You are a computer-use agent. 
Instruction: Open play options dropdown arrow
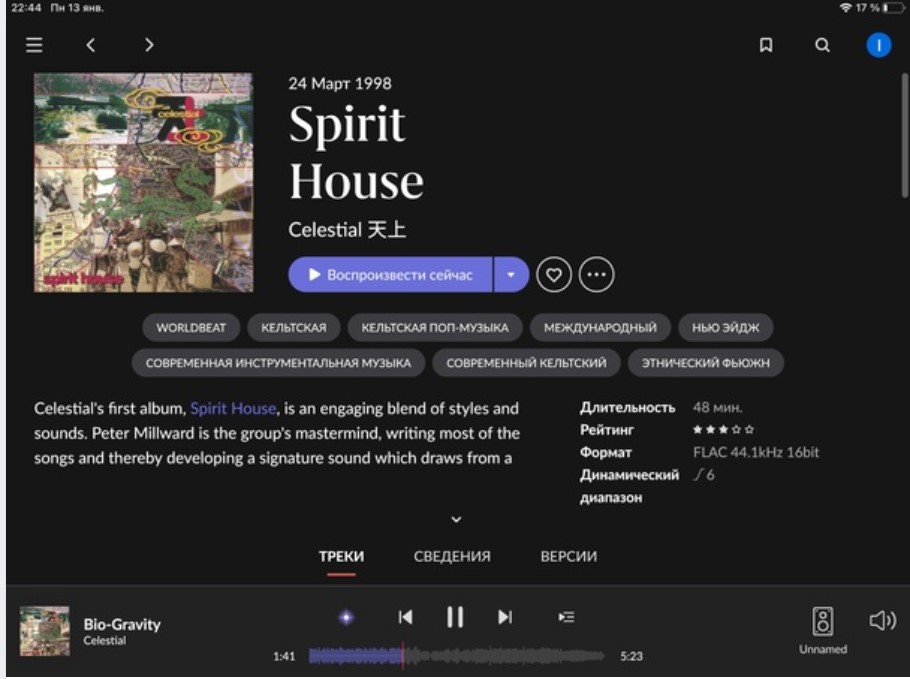click(x=511, y=275)
